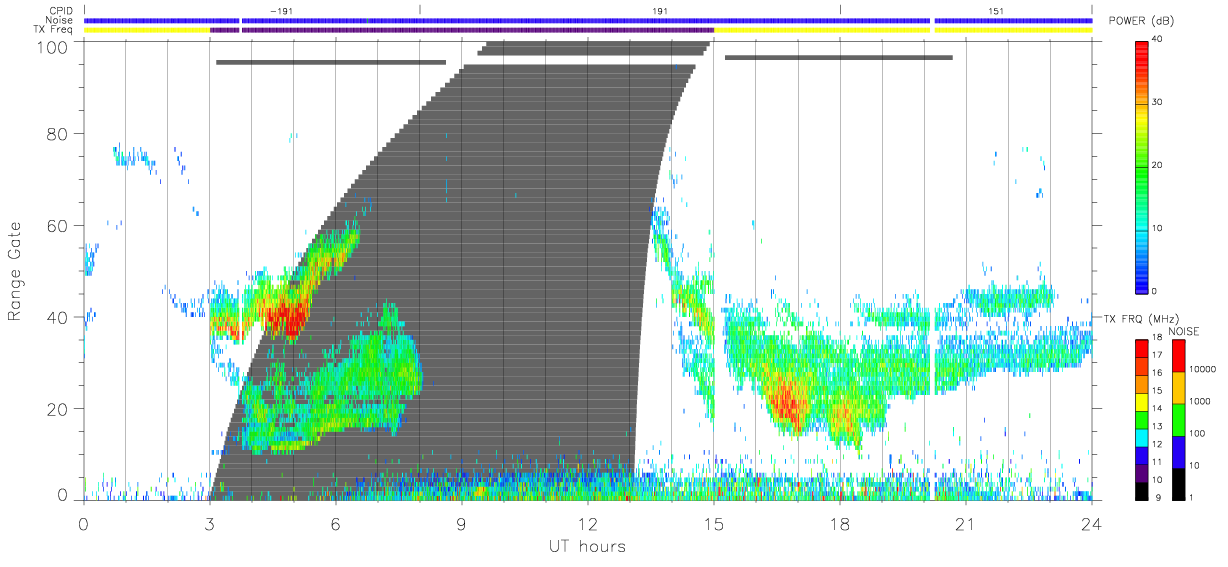This screenshot has width=1228, height=567.
Task: Click the red swatch above 10000 in the noise legend
Action: point(1179,355)
